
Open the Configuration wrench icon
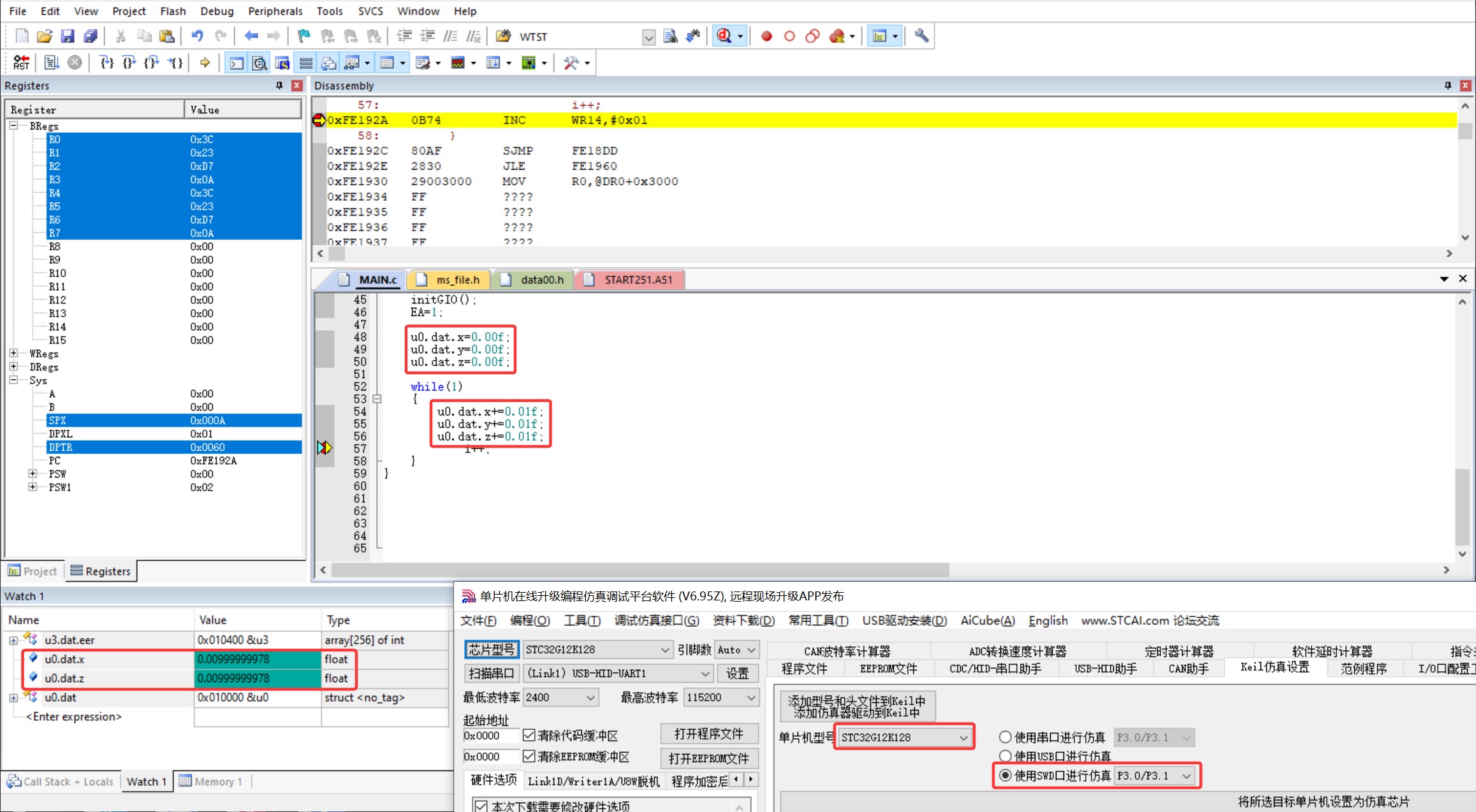coord(921,36)
